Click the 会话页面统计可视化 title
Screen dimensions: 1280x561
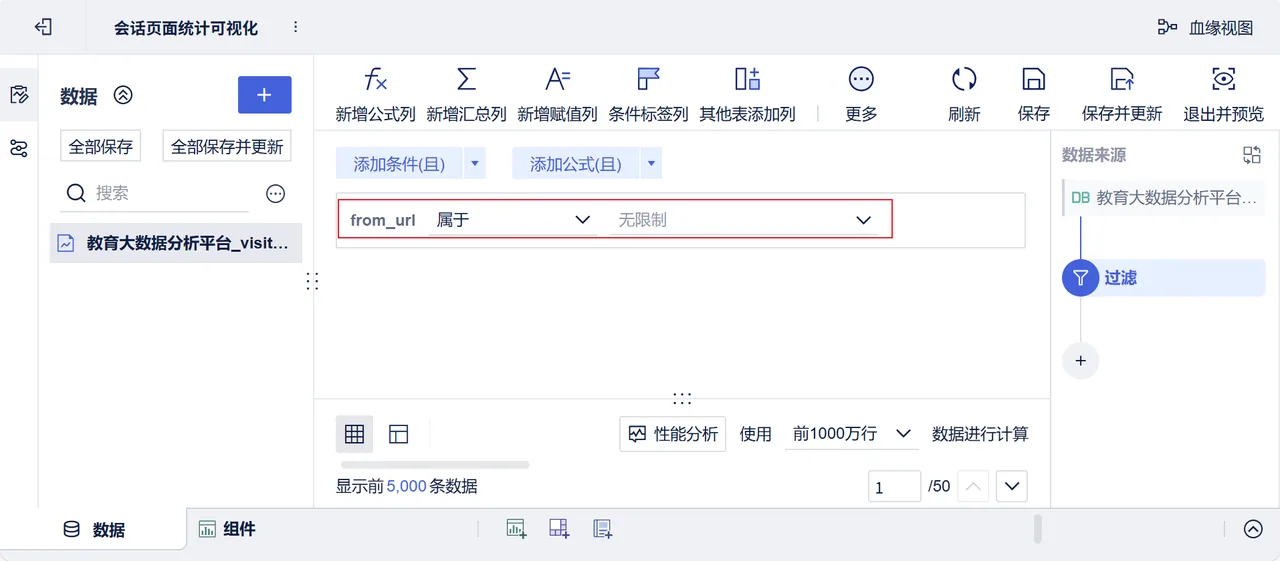click(x=186, y=28)
